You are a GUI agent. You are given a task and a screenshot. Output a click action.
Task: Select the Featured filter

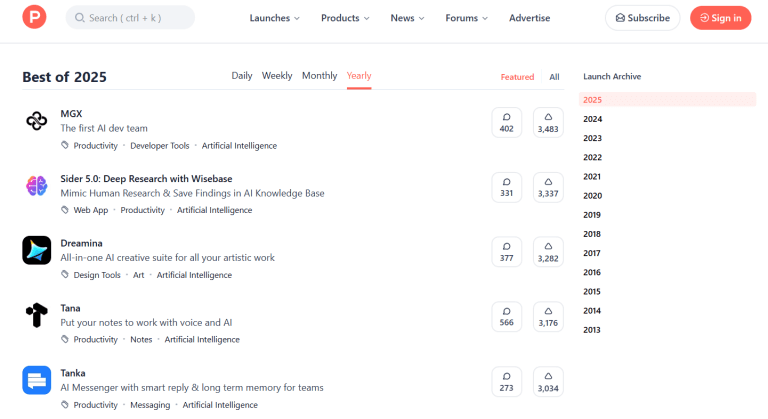pyautogui.click(x=517, y=77)
